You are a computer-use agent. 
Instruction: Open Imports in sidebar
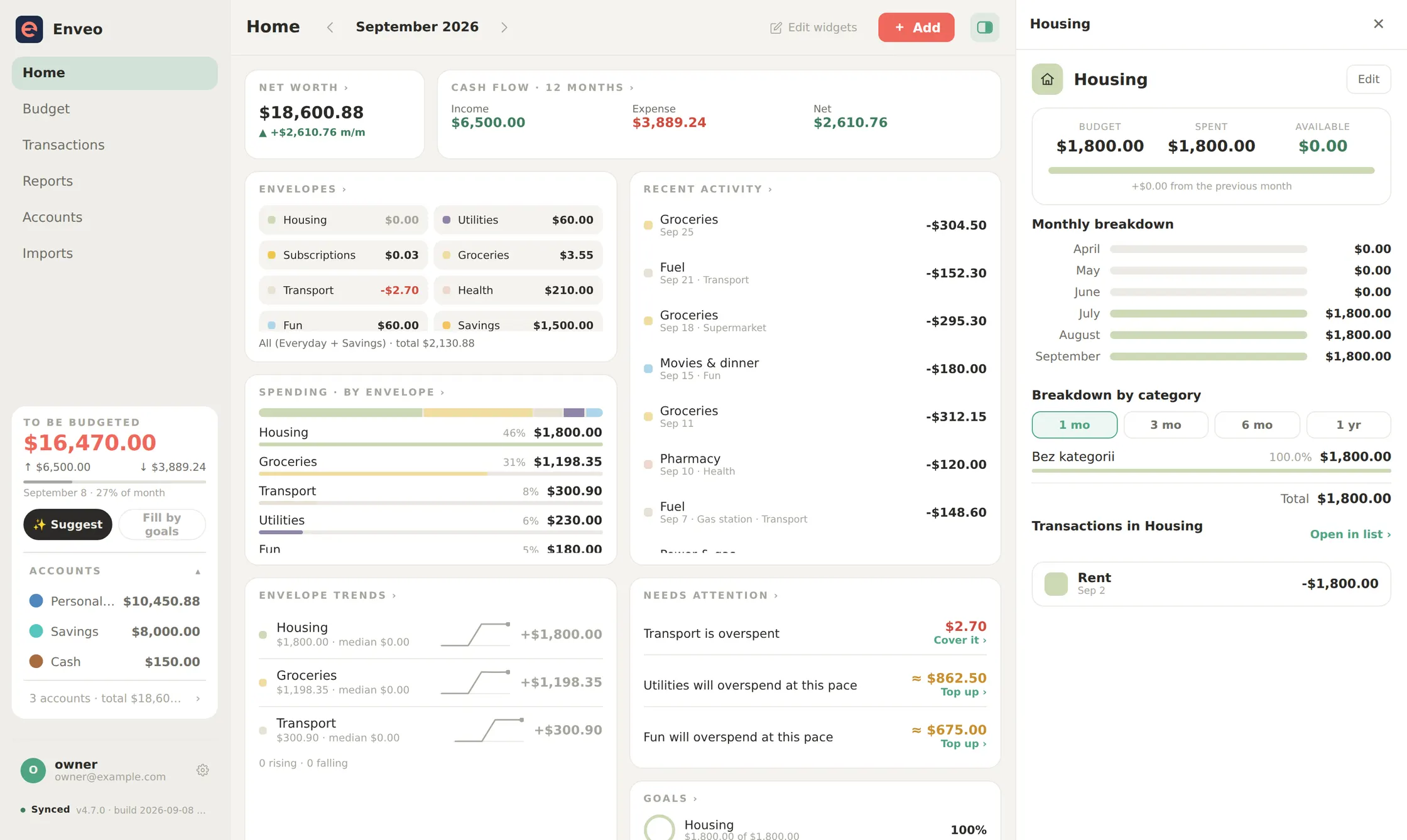point(114,254)
